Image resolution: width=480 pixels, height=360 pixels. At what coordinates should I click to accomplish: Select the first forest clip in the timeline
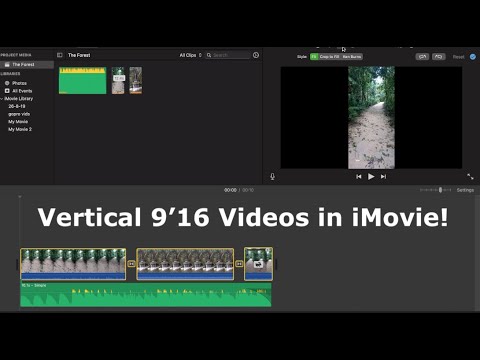point(73,264)
